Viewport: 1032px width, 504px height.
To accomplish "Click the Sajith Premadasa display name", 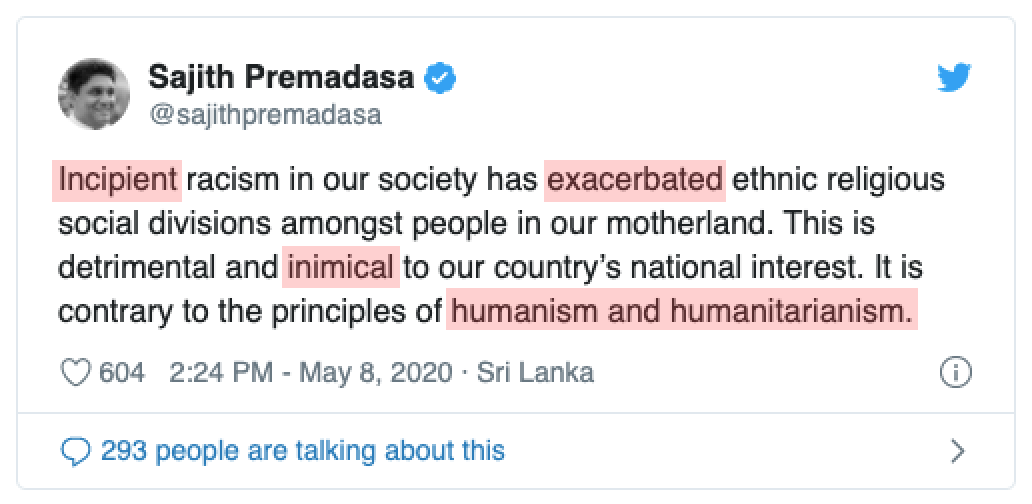I will [281, 78].
